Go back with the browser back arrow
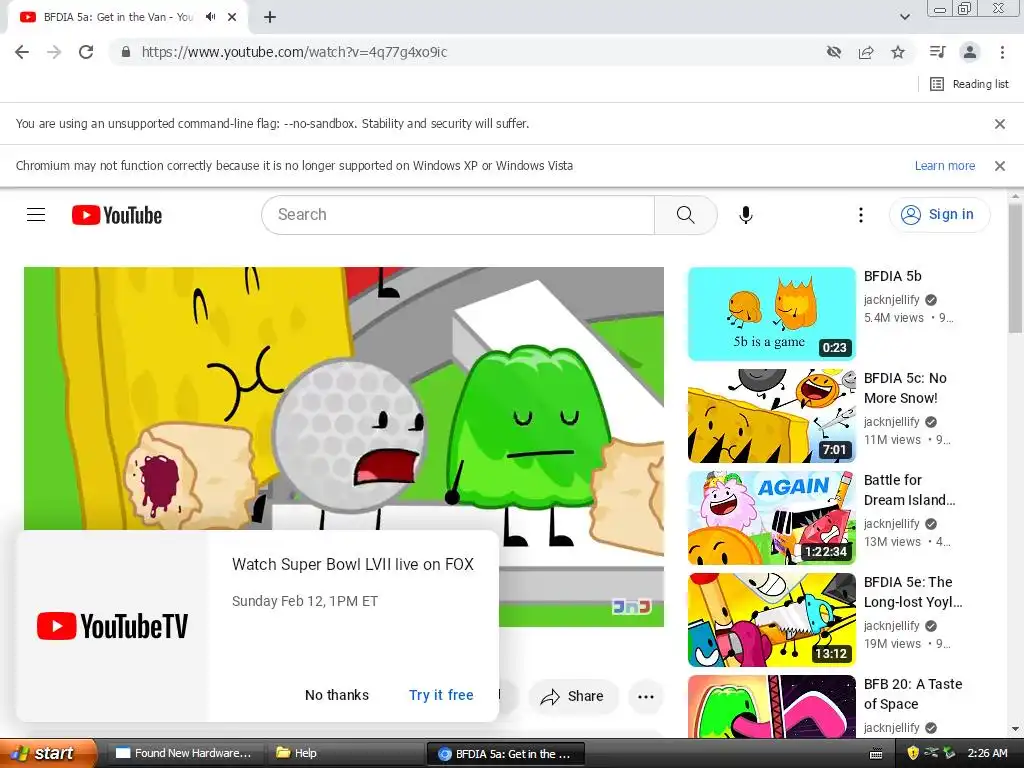 click(x=22, y=52)
